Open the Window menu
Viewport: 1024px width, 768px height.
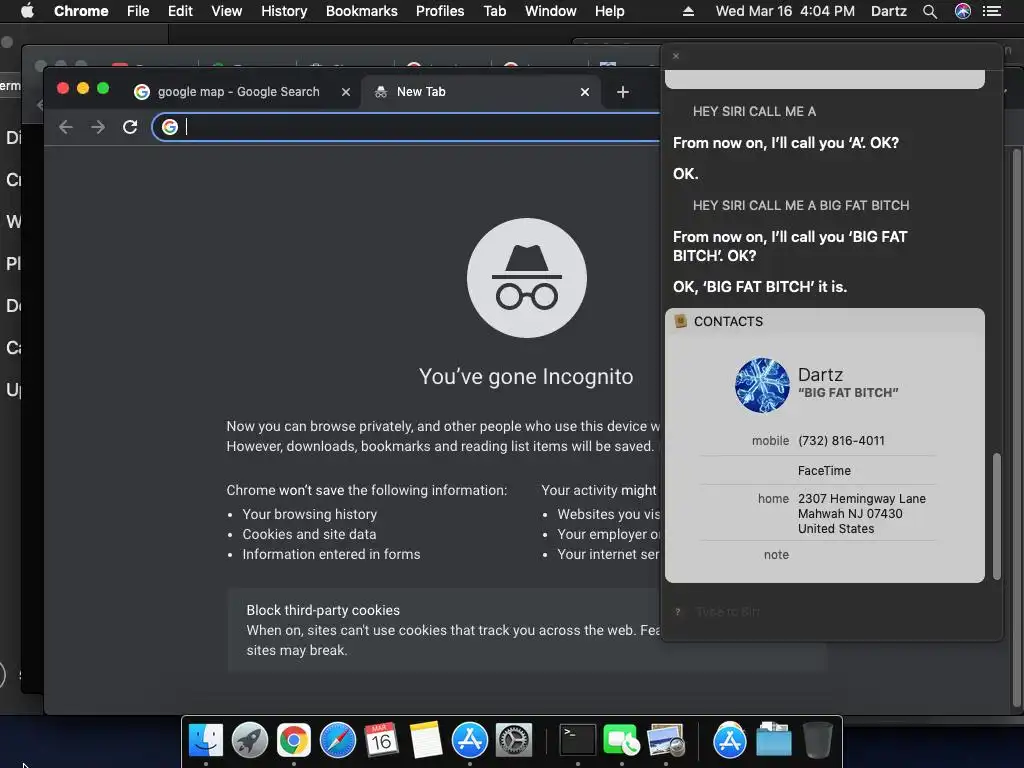coord(551,11)
